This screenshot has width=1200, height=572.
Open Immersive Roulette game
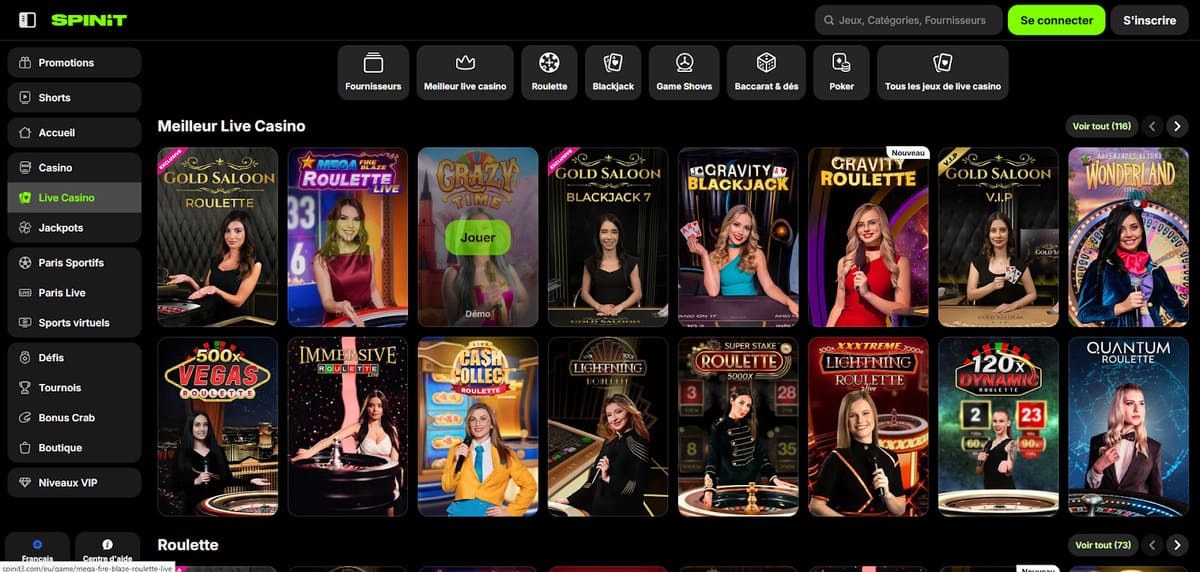(x=348, y=426)
